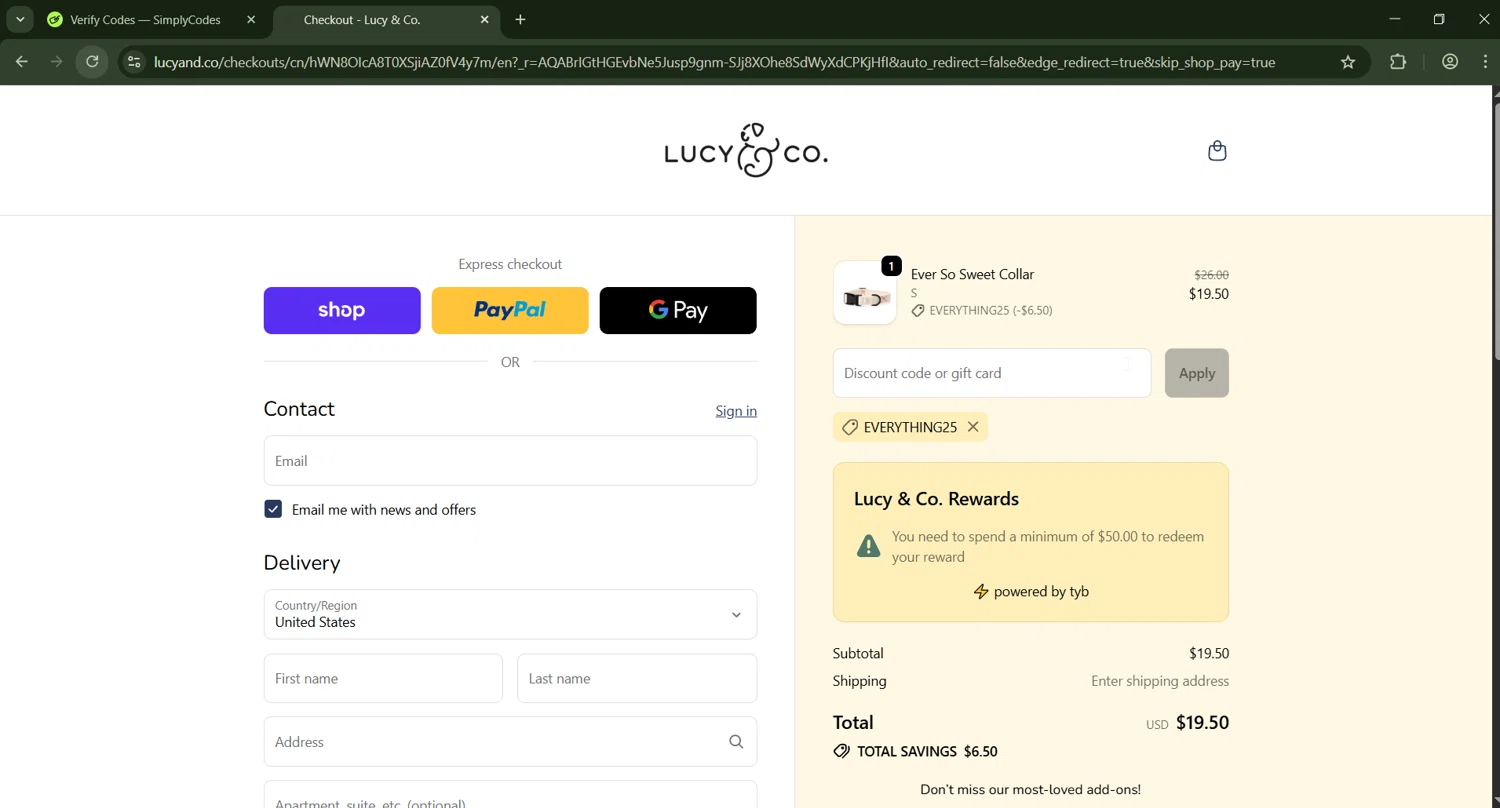
Task: Click the tag icon beside EVERYTHING25 (-$6.50)
Action: click(918, 311)
